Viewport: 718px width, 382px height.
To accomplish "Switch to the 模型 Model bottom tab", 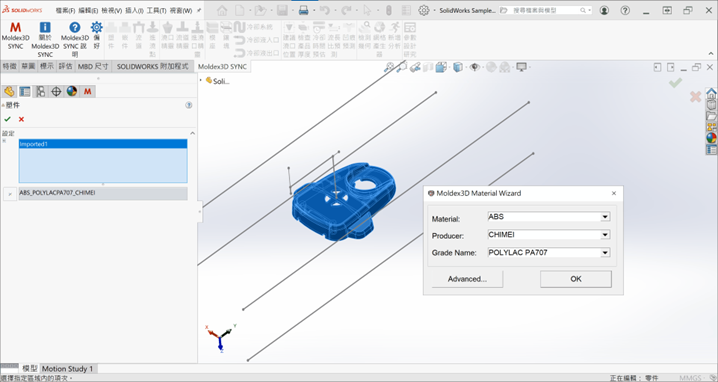I will [x=30, y=368].
